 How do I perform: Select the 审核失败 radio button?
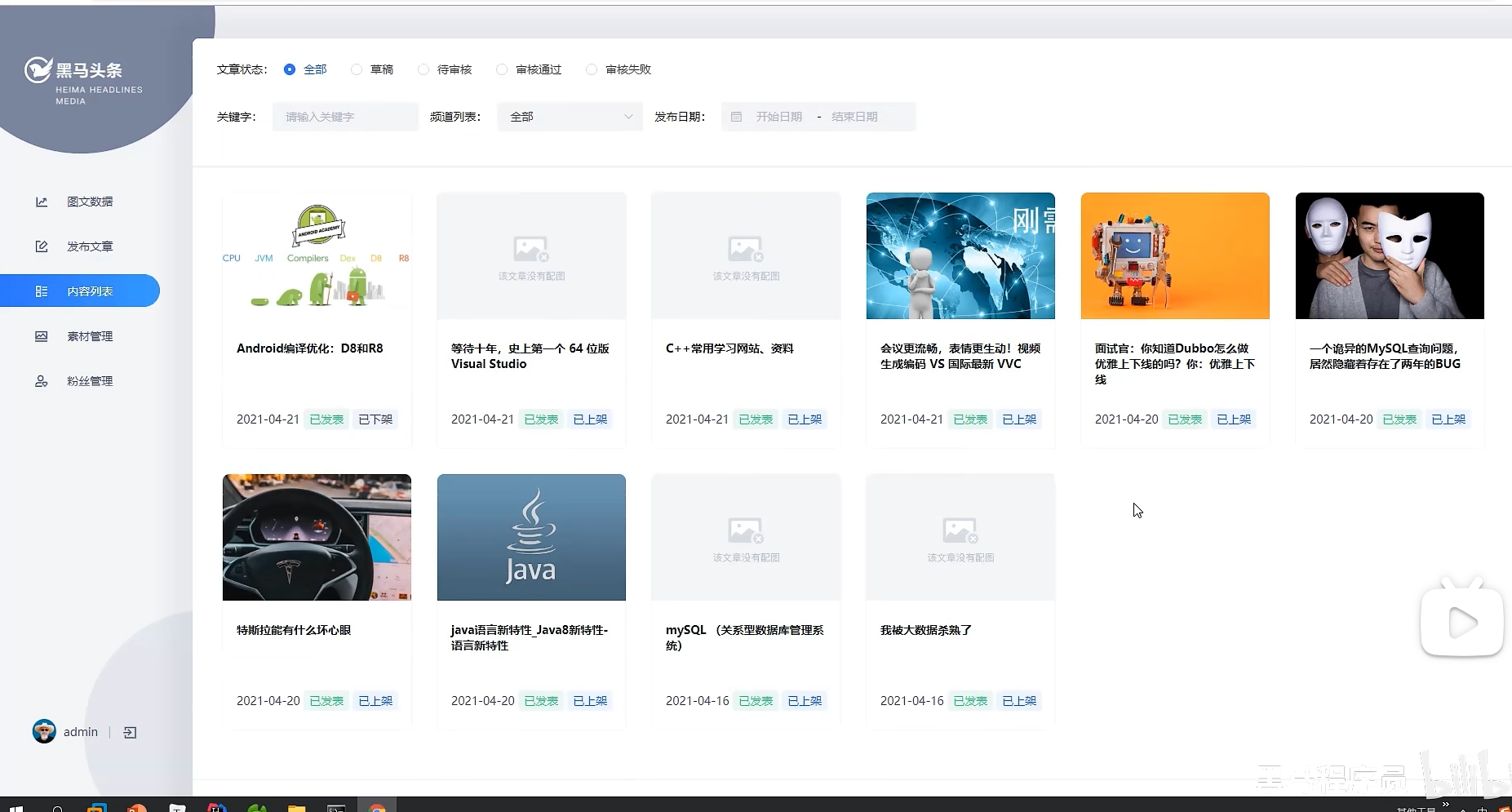click(x=592, y=69)
